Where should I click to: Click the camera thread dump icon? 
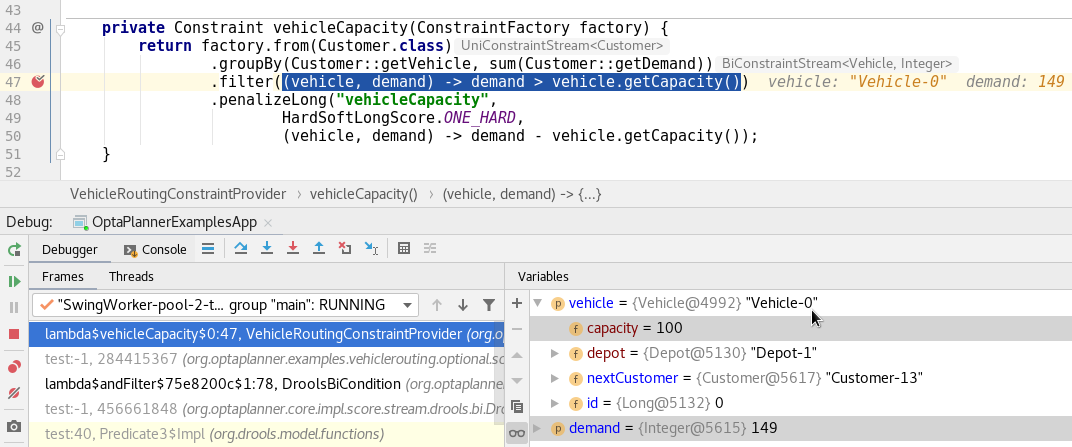pyautogui.click(x=14, y=427)
